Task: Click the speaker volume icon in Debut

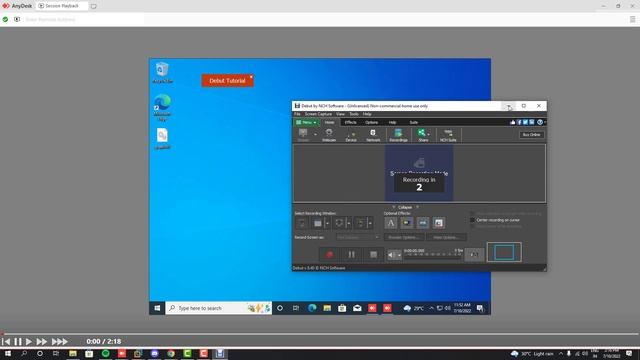Action: click(391, 255)
